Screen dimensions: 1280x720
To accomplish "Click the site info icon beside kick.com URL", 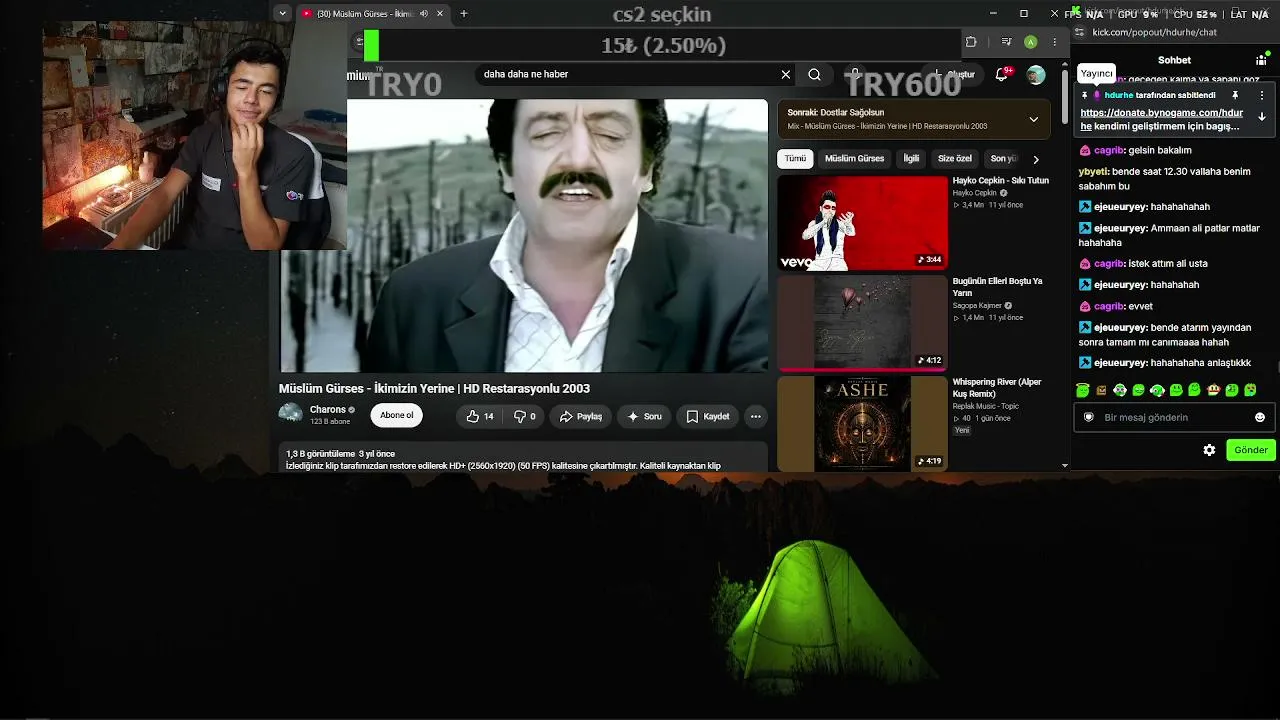I will (x=1078, y=32).
